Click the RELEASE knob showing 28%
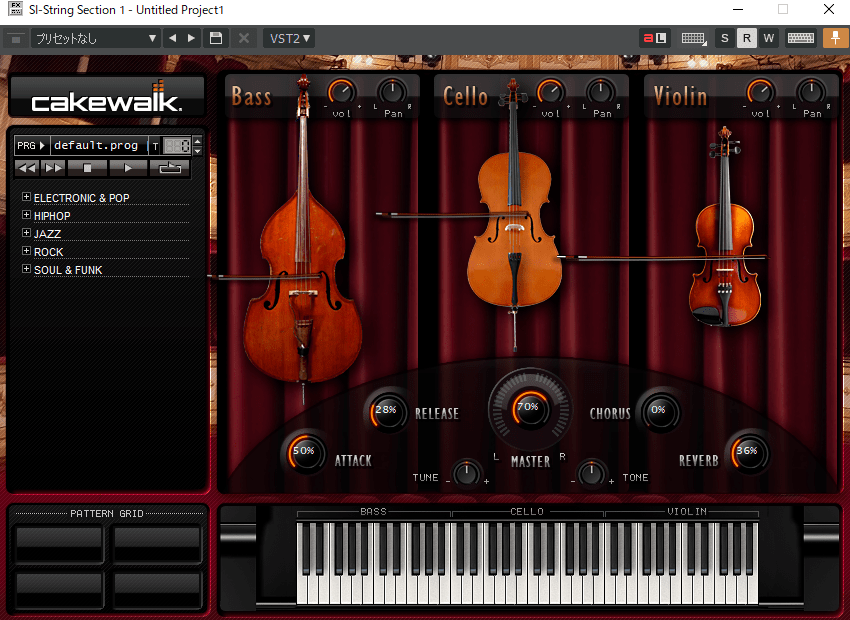The image size is (850, 620). click(387, 411)
